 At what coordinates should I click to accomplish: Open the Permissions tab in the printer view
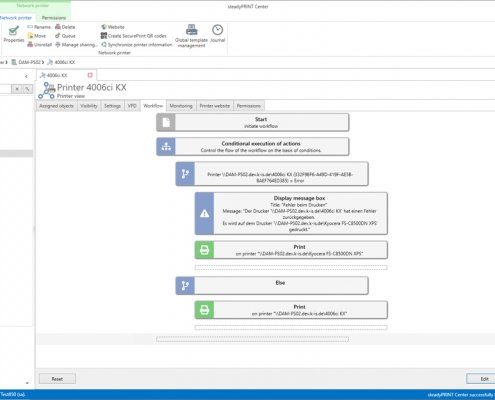click(249, 106)
